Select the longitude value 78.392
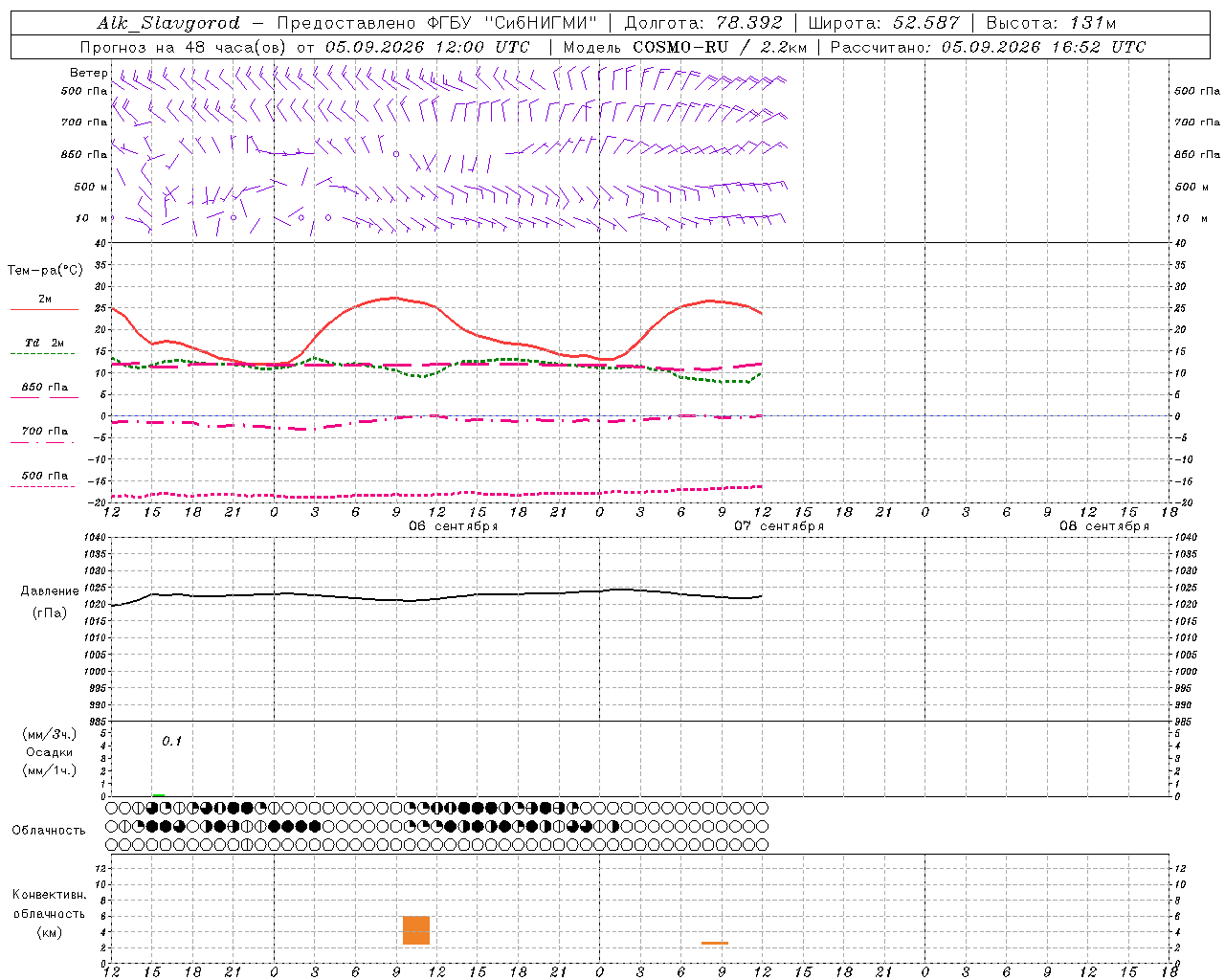1225x980 pixels. click(747, 23)
